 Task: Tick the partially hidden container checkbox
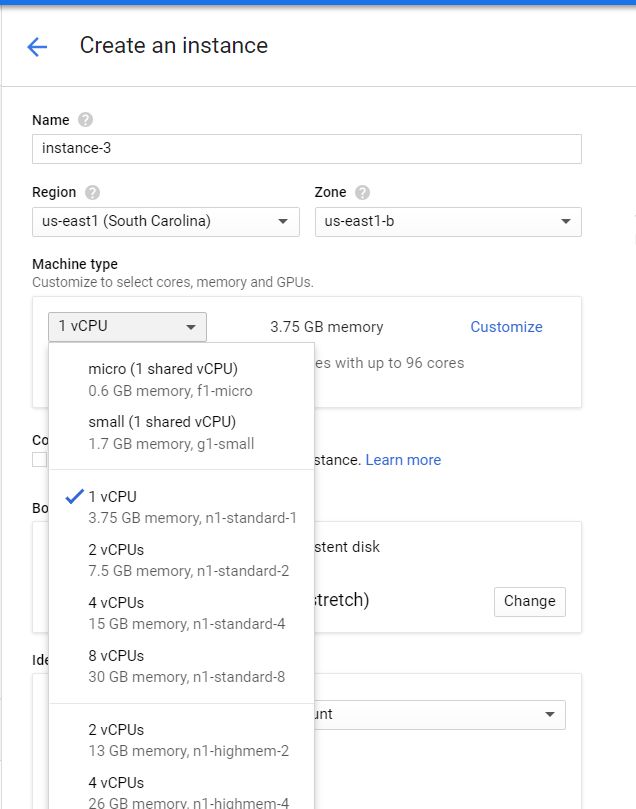coord(39,459)
